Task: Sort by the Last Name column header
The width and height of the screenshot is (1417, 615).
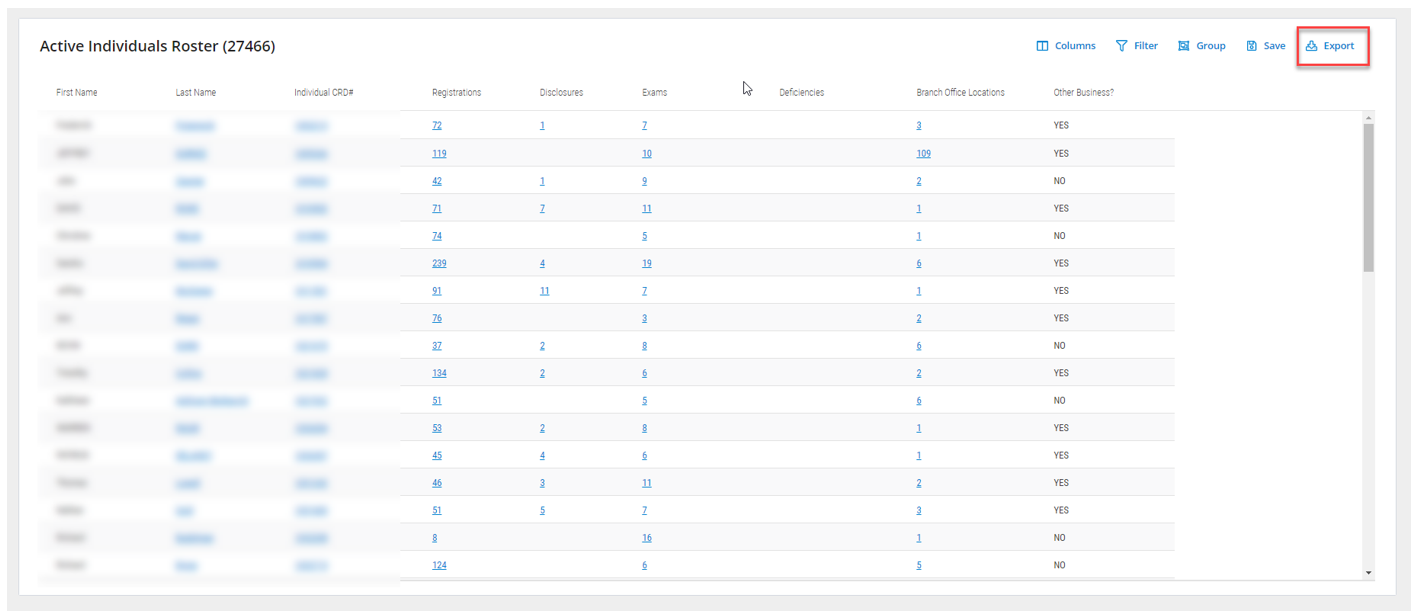Action: [x=195, y=93]
